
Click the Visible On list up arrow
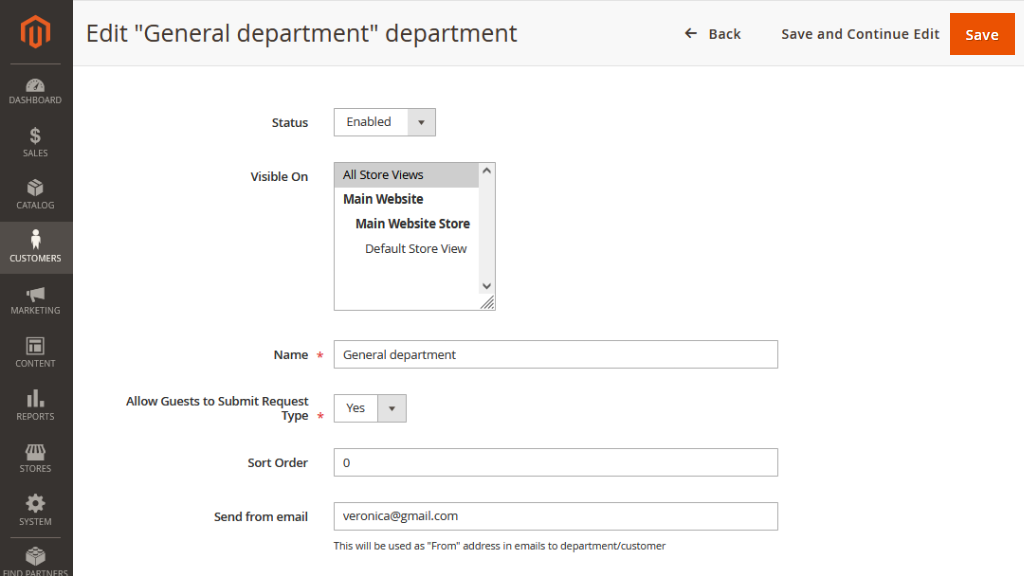487,170
